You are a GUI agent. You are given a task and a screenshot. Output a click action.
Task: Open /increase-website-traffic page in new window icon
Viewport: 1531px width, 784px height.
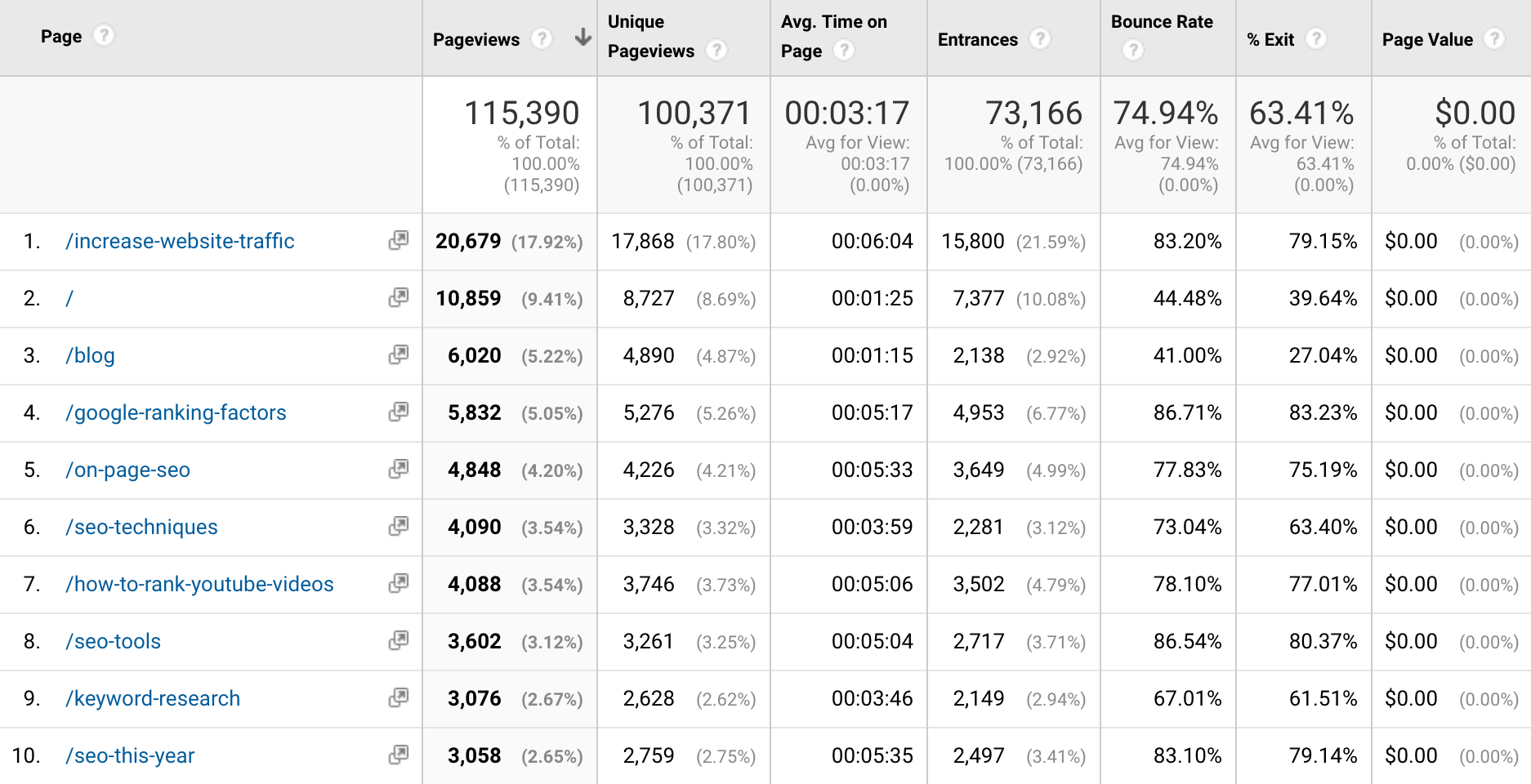pyautogui.click(x=399, y=240)
